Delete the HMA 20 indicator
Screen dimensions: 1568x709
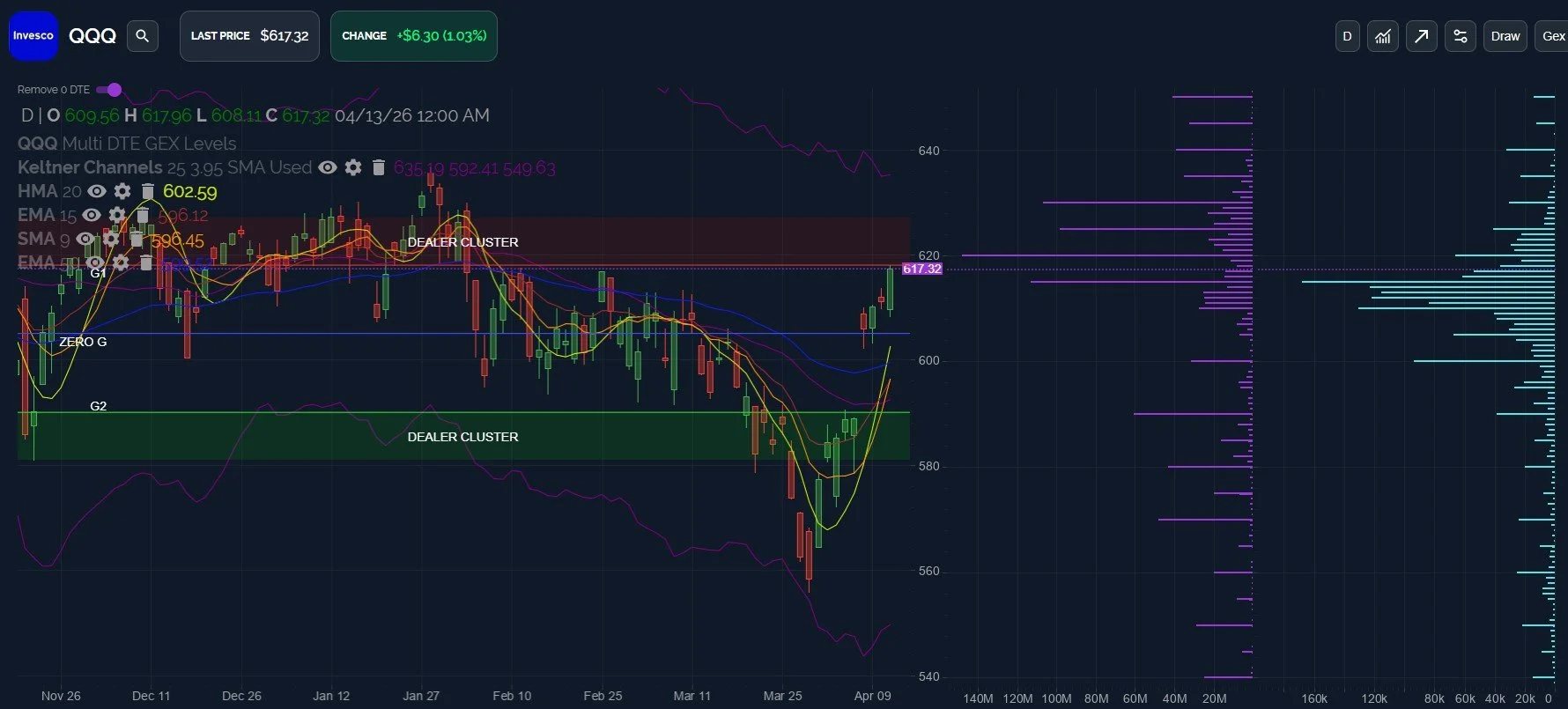click(x=148, y=191)
